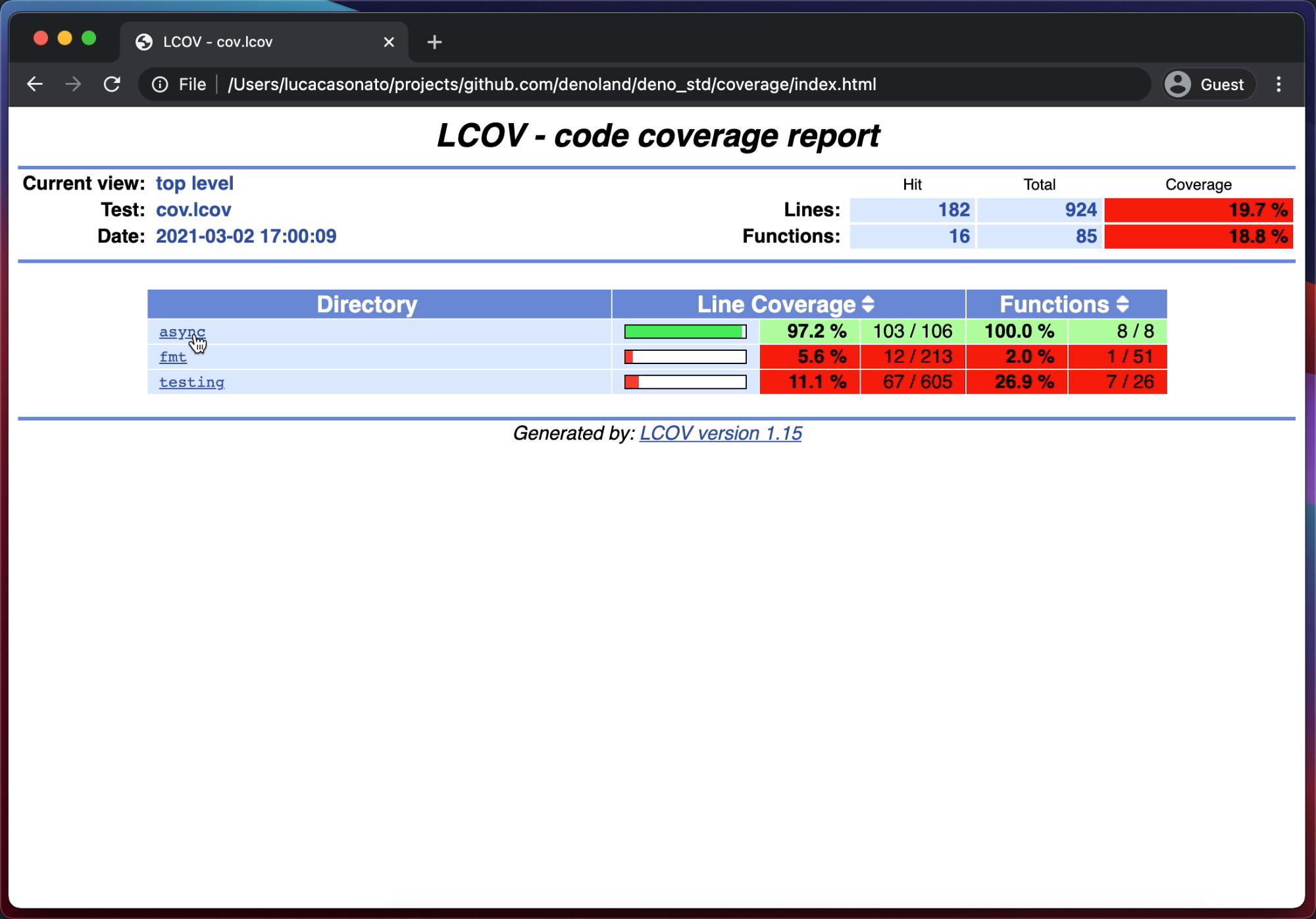
Task: Click the cov.lcov test name
Action: (x=193, y=210)
